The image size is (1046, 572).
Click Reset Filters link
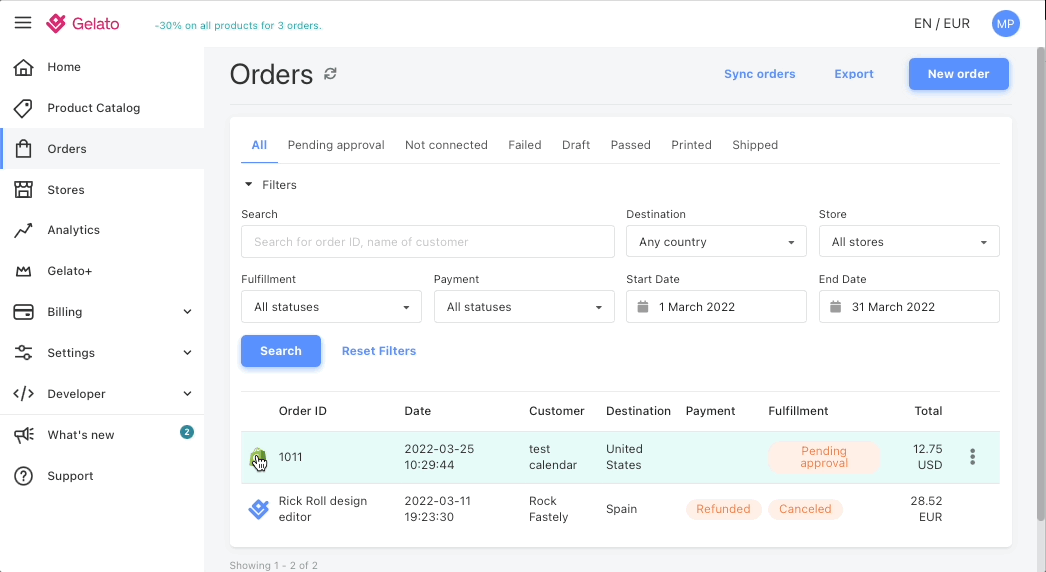(x=378, y=351)
